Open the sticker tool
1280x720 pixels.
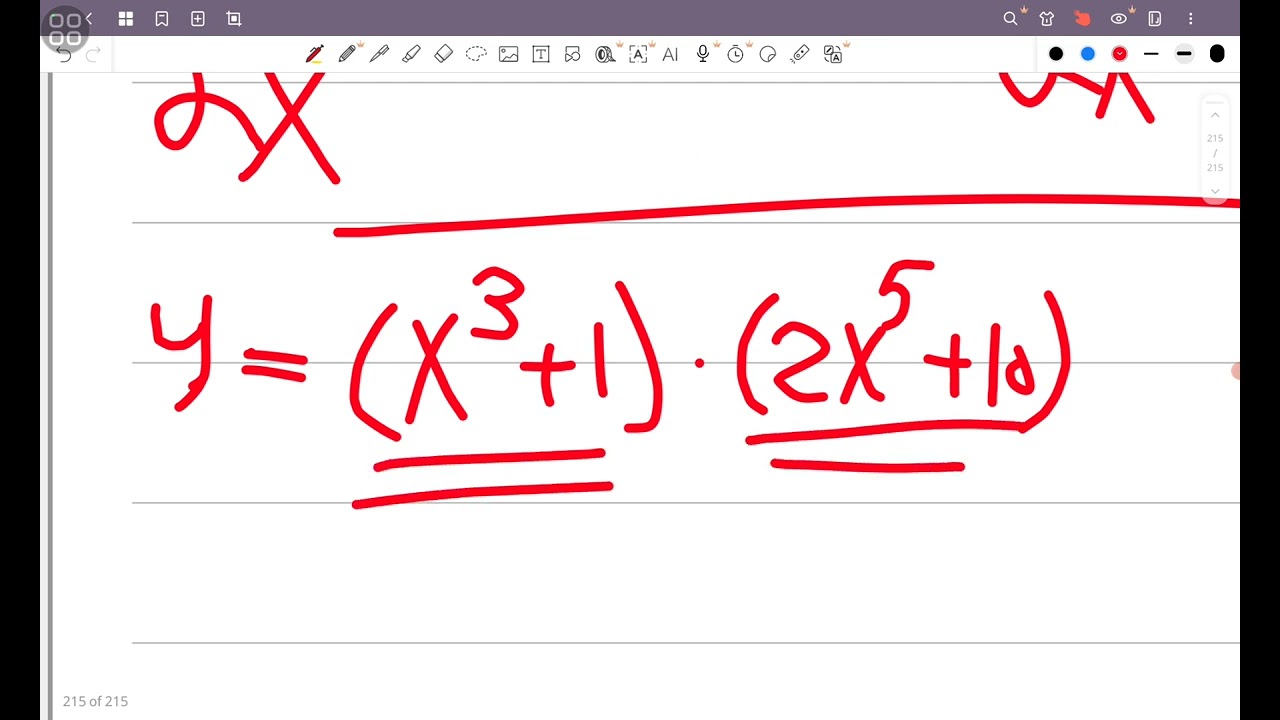tap(768, 54)
